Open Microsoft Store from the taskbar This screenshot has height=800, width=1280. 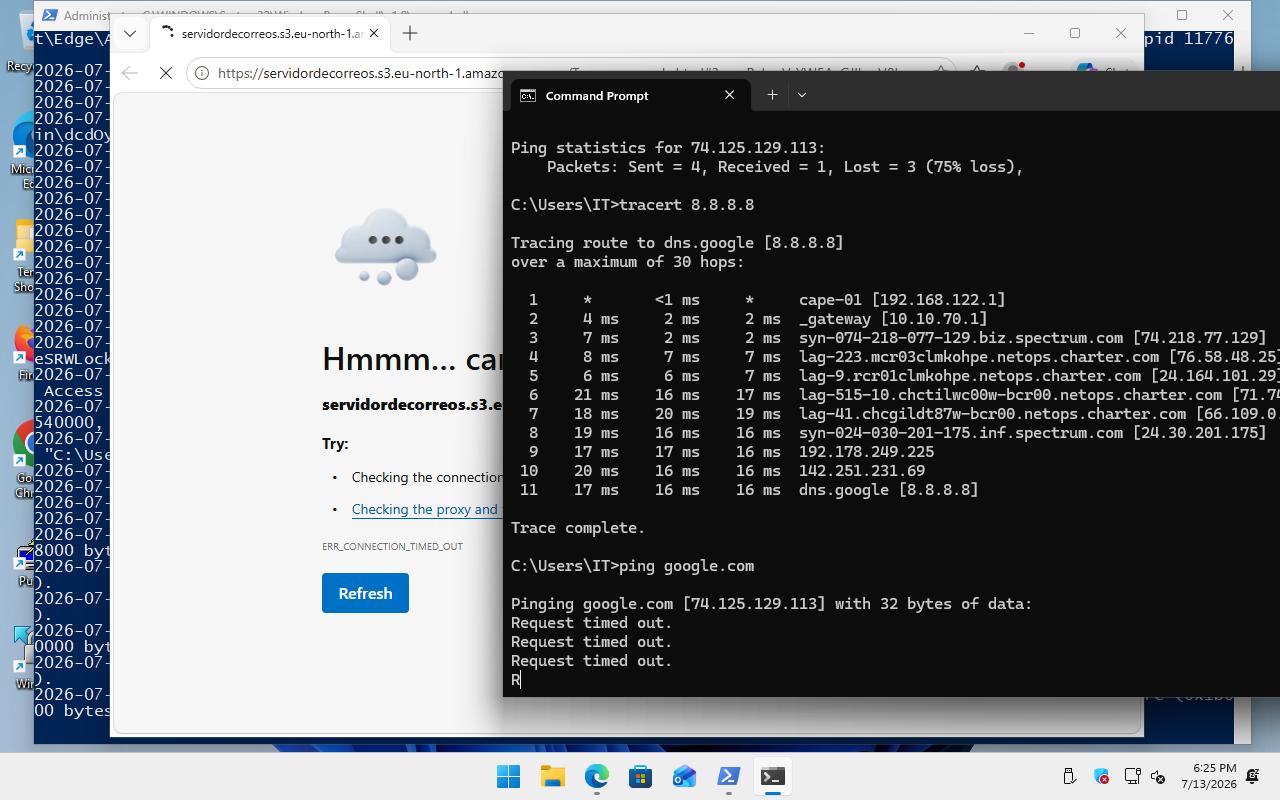pos(640,776)
